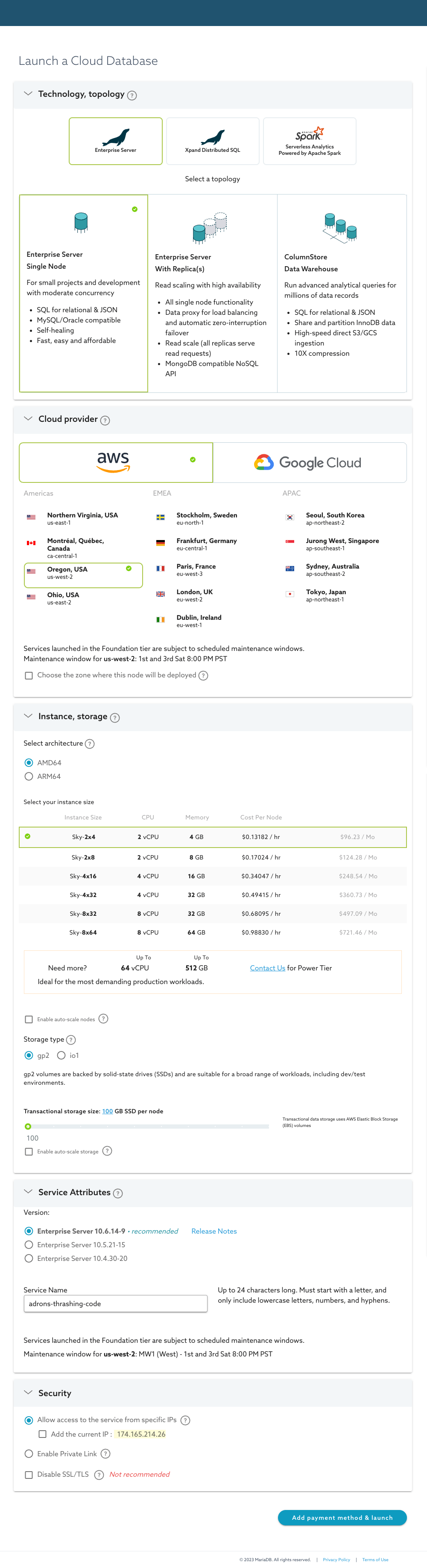Screen dimensions: 427x1568
Task: Check Disable SSL/TLS option
Action: pyautogui.click(x=29, y=1474)
